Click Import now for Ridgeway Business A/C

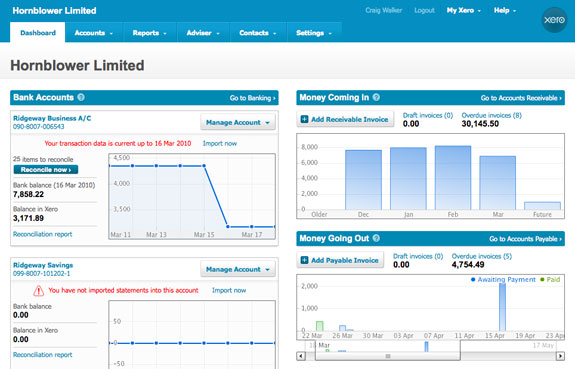click(x=220, y=143)
